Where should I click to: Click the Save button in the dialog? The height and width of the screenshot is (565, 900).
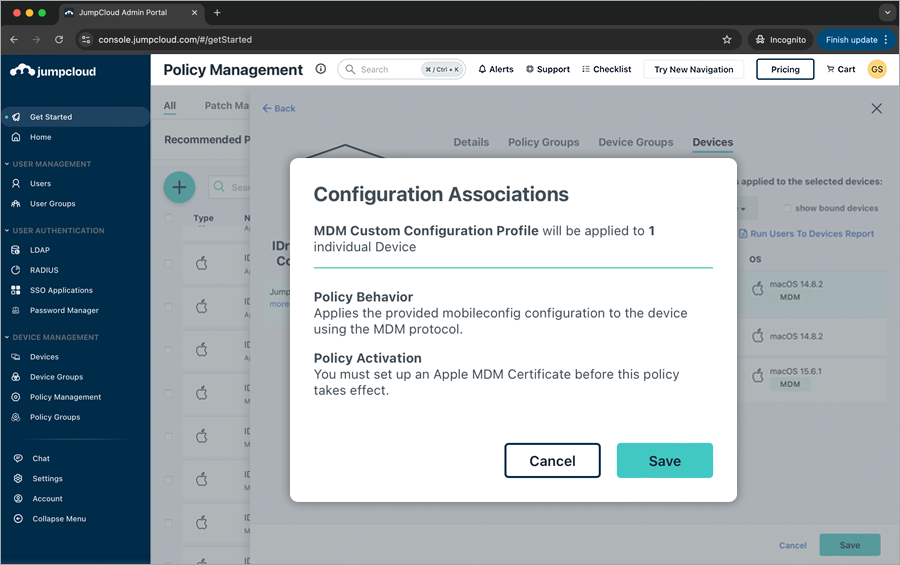(664, 461)
